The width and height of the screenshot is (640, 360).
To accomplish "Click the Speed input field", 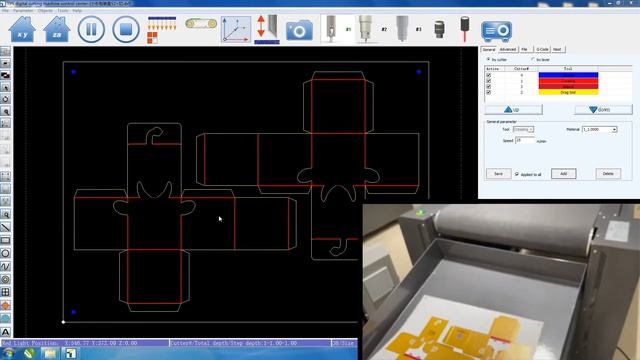I will click(525, 140).
